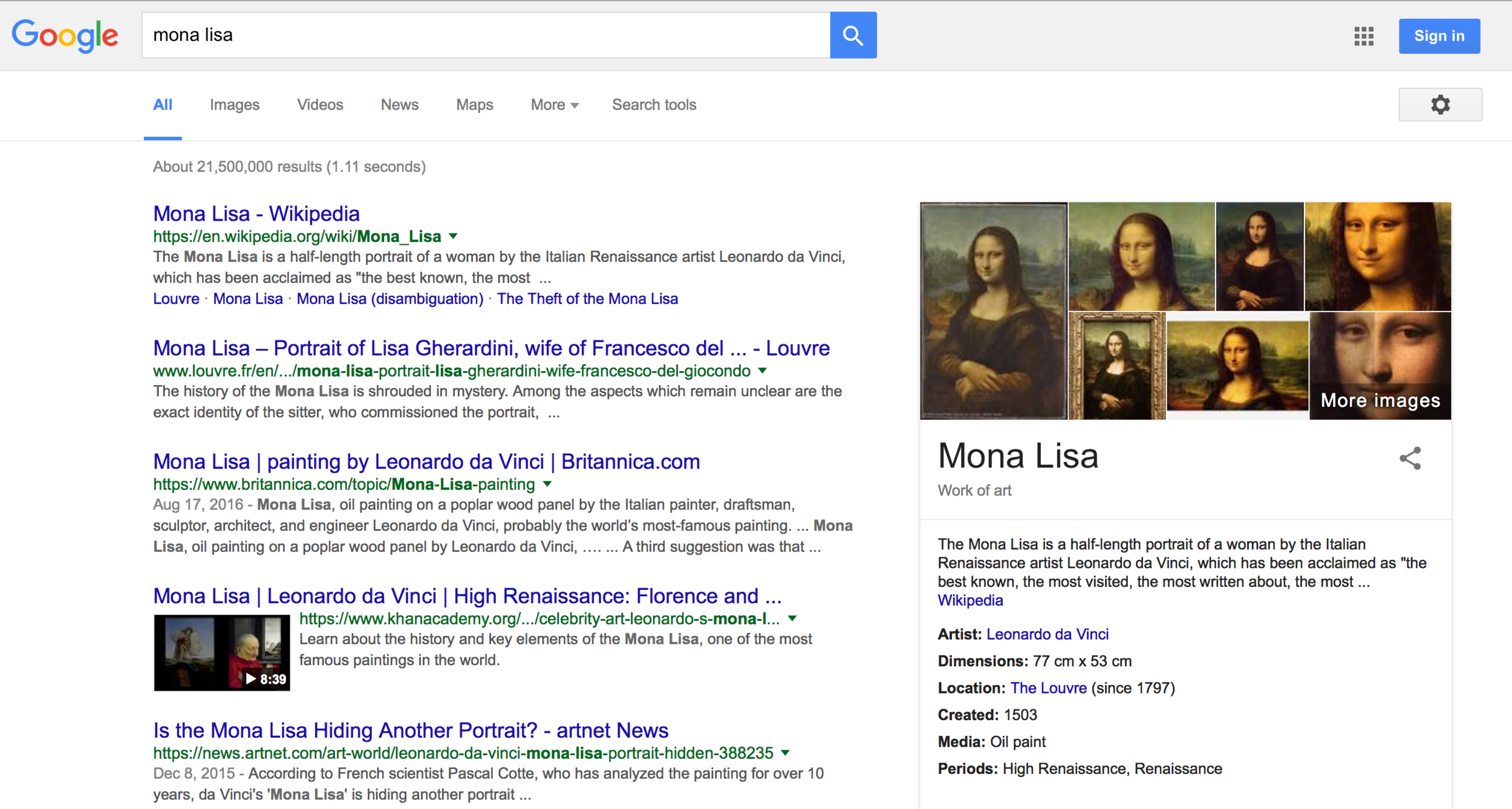Switch to the News tab
This screenshot has height=809, width=1512.
(x=399, y=105)
